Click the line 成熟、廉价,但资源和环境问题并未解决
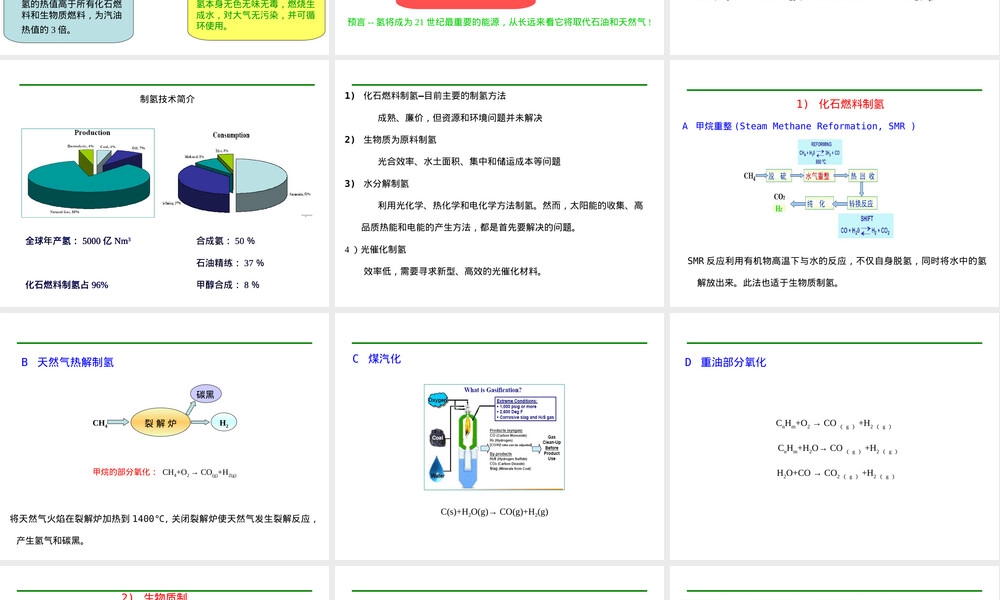 pos(460,118)
